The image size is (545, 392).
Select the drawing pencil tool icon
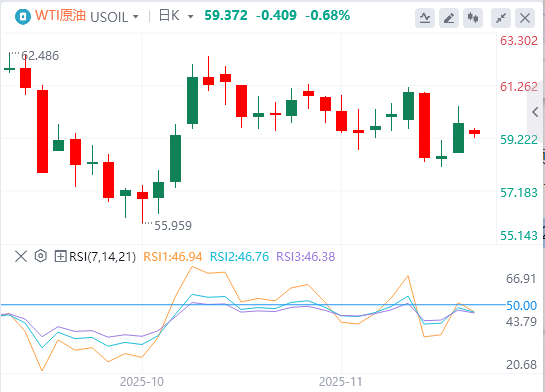click(x=449, y=17)
